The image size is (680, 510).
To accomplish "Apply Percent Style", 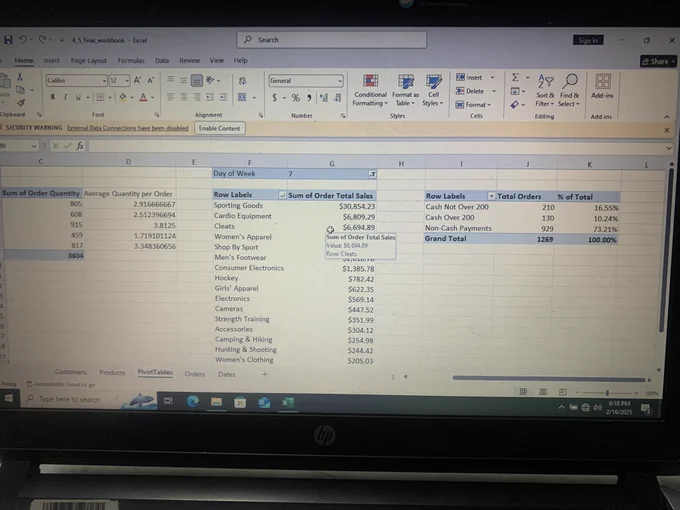I will click(x=295, y=98).
